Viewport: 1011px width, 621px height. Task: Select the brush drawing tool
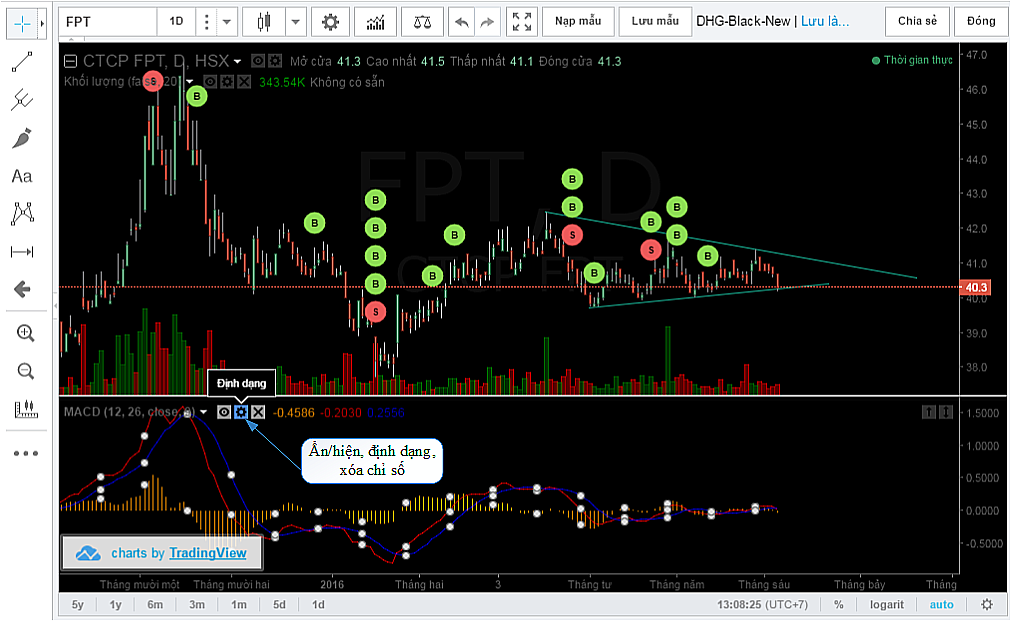22,138
